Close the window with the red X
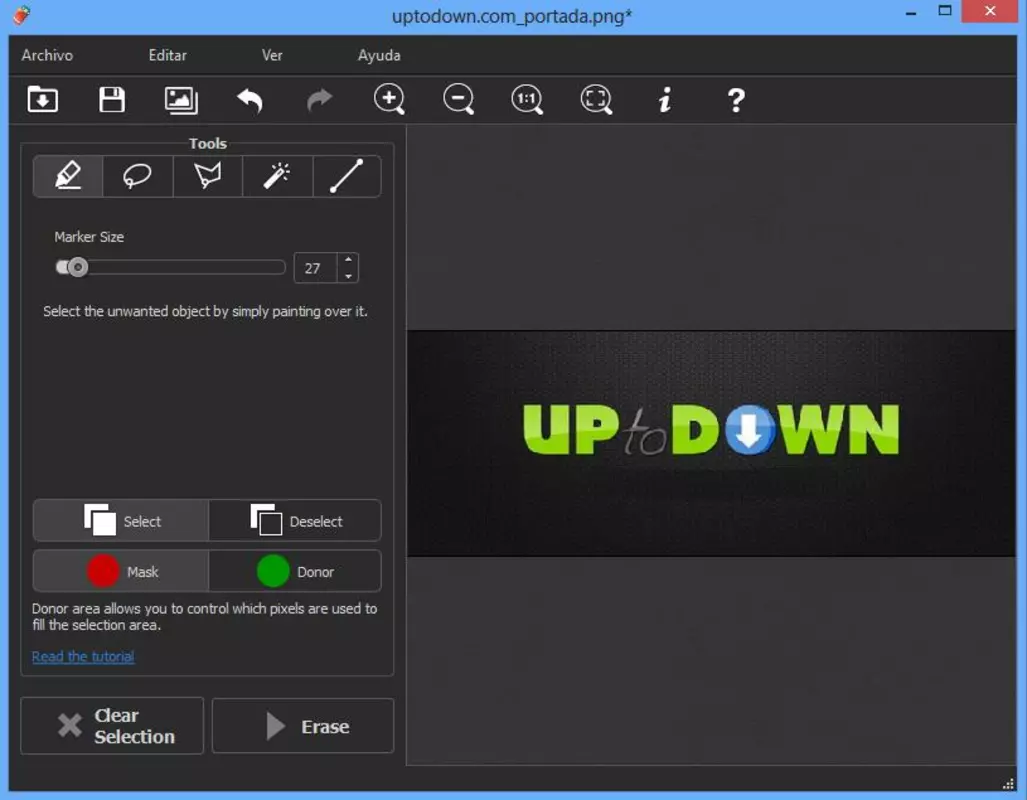 990,10
